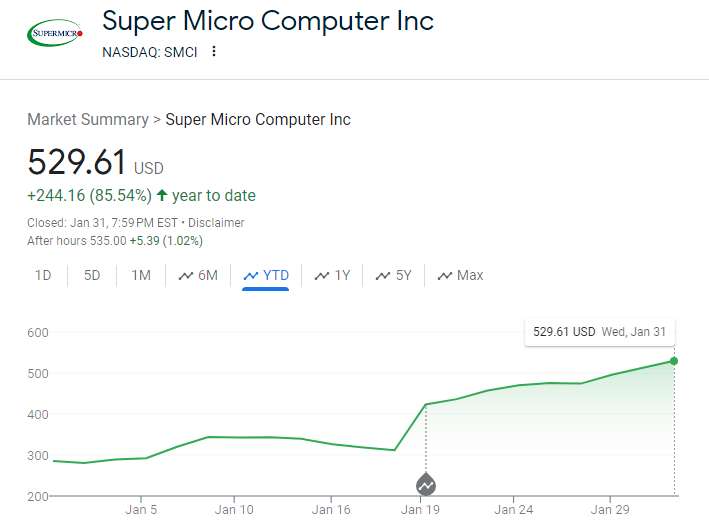The width and height of the screenshot is (709, 529).
Task: Open the three-dot menu beside NASDAQ: SMCI
Action: (214, 52)
